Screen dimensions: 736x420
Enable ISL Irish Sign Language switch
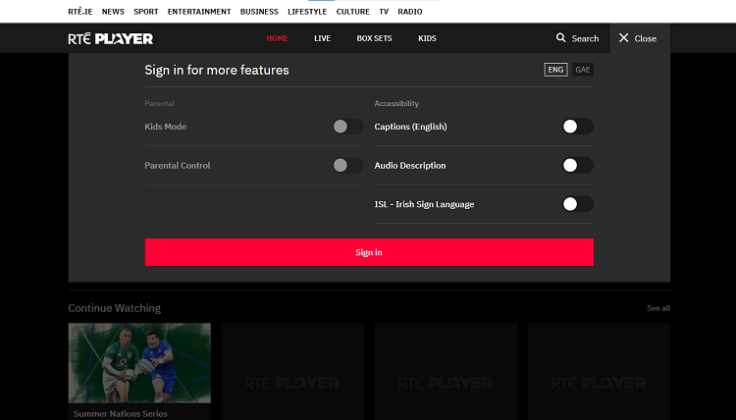coord(578,204)
